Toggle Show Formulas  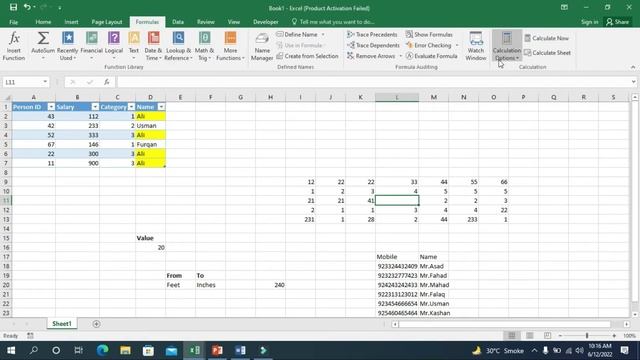tap(429, 35)
